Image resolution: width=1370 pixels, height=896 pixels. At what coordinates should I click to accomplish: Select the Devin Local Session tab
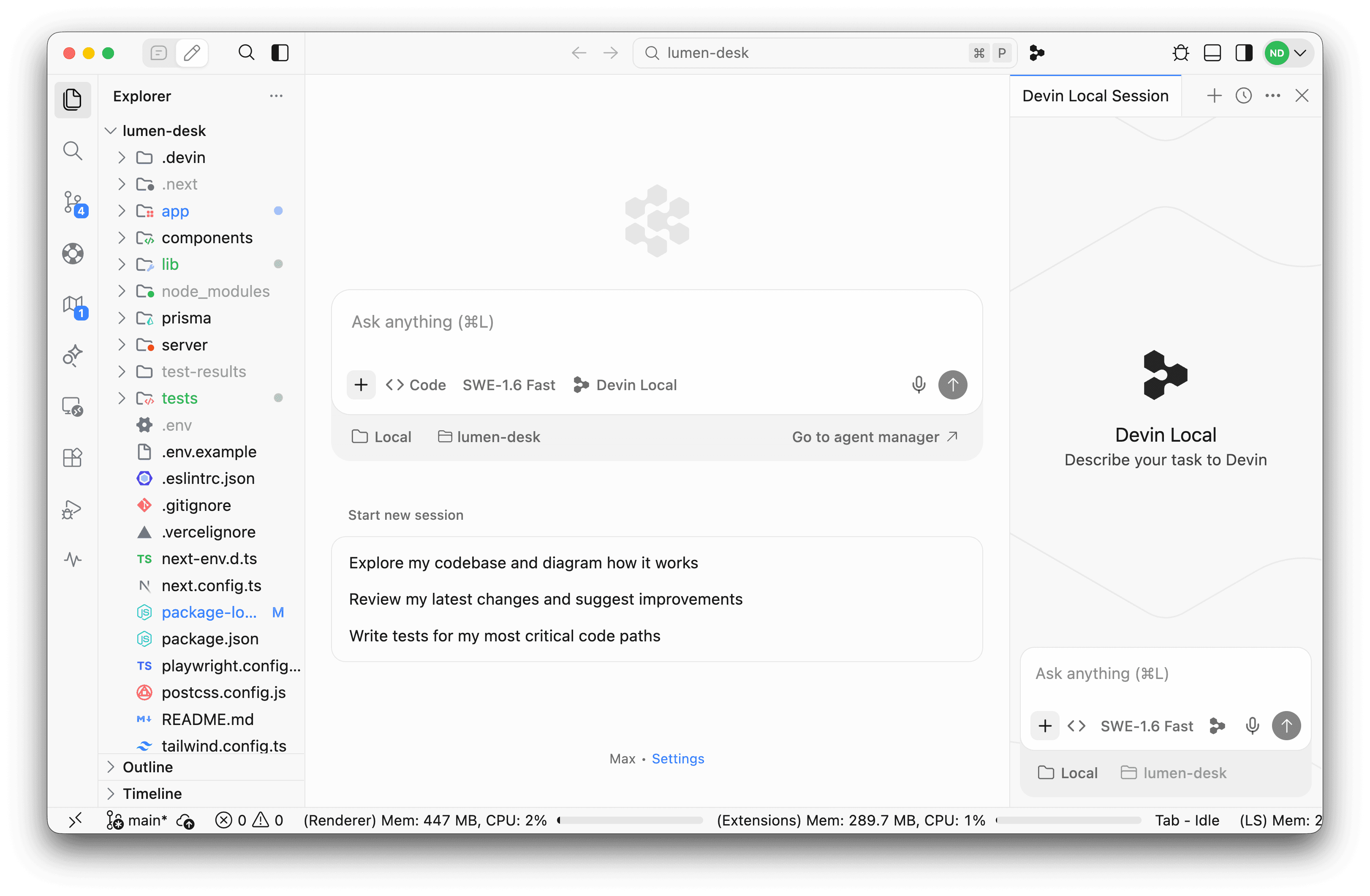coord(1095,95)
